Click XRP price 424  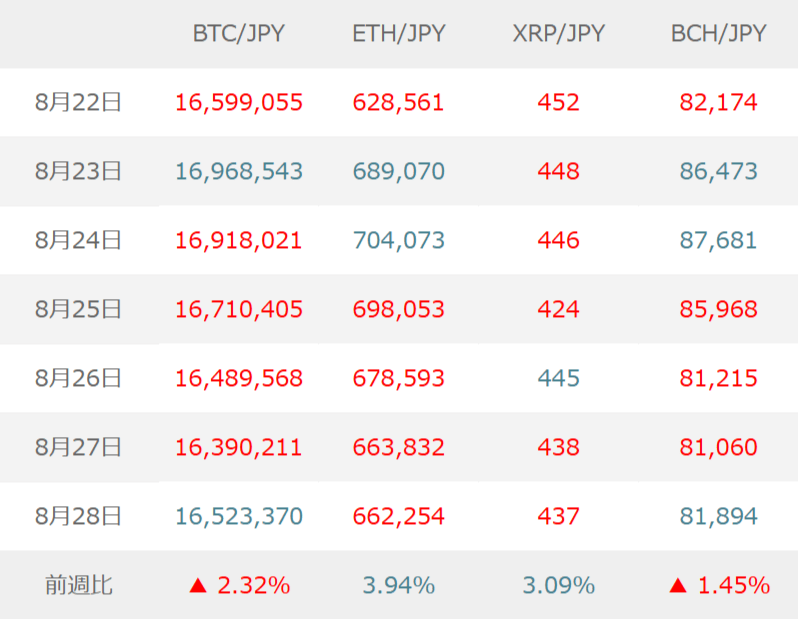tap(558, 310)
